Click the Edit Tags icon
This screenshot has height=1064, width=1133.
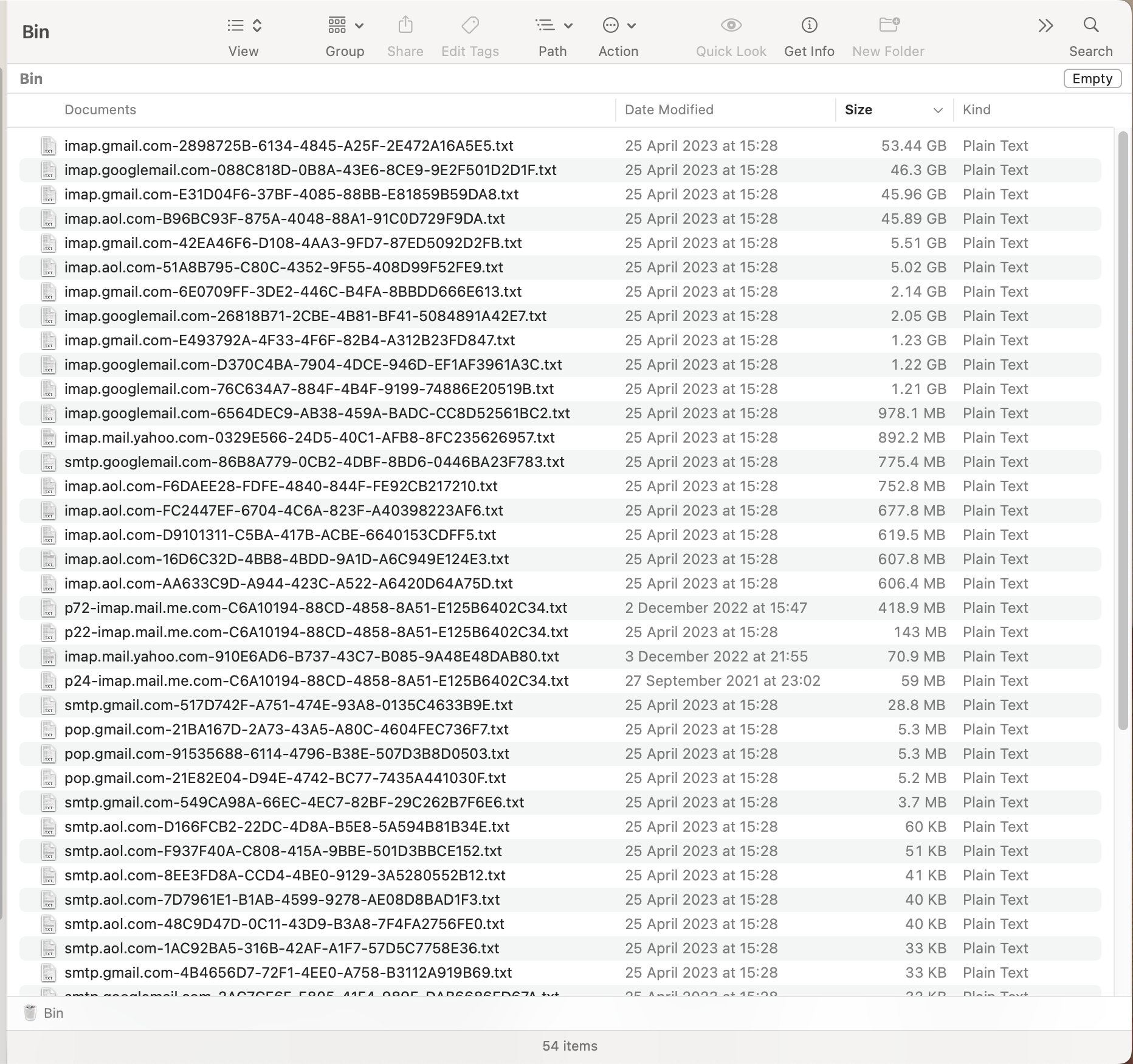470,26
